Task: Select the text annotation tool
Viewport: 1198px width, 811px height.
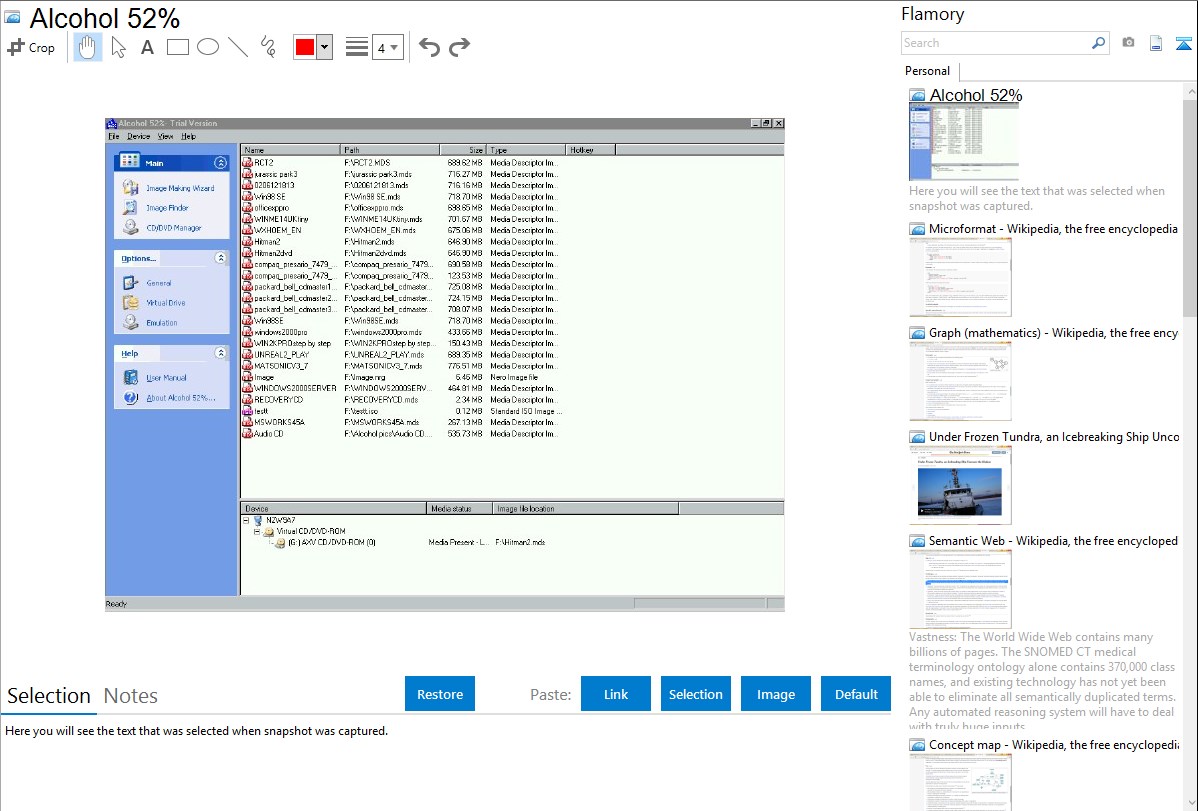Action: pyautogui.click(x=147, y=47)
